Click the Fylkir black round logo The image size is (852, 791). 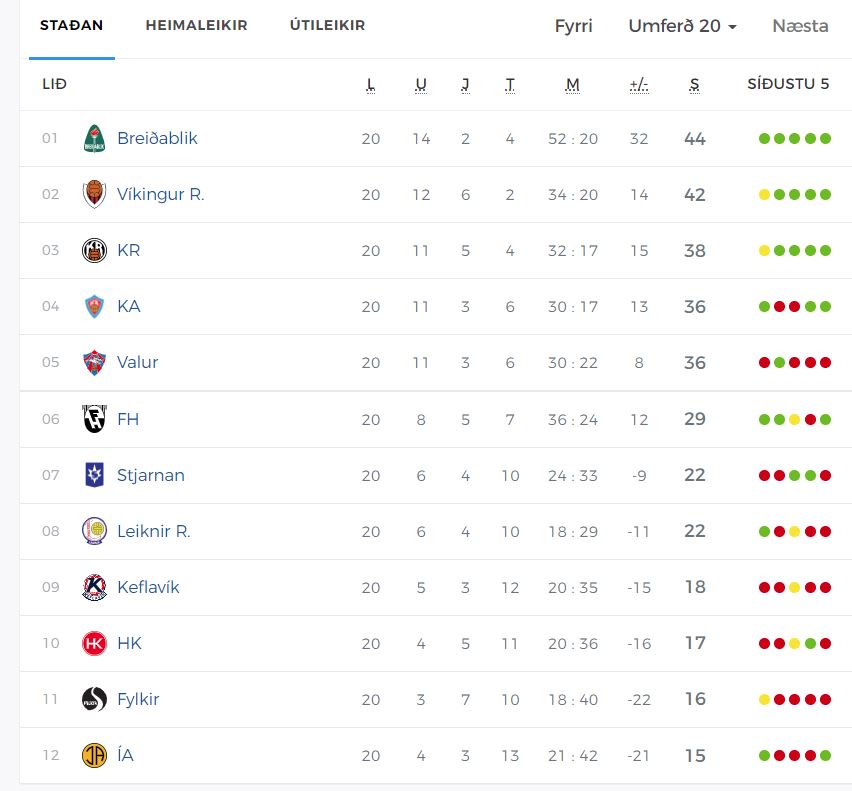[x=94, y=699]
